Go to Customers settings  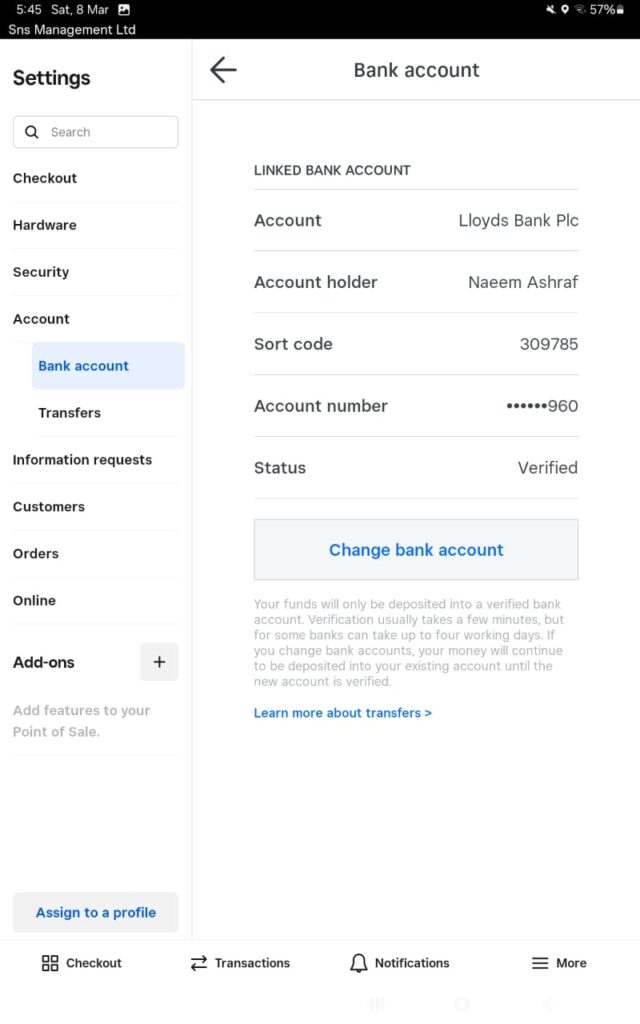(49, 507)
